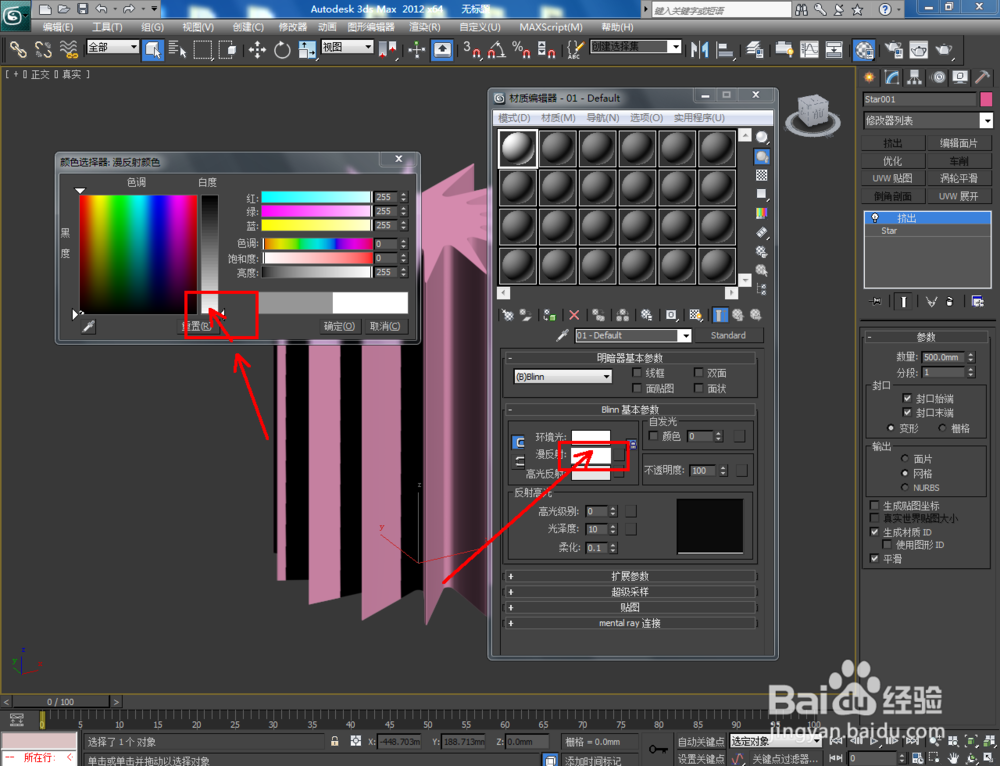Enable the 线框 (Wire) checkbox
This screenshot has height=766, width=1000.
tap(636, 372)
